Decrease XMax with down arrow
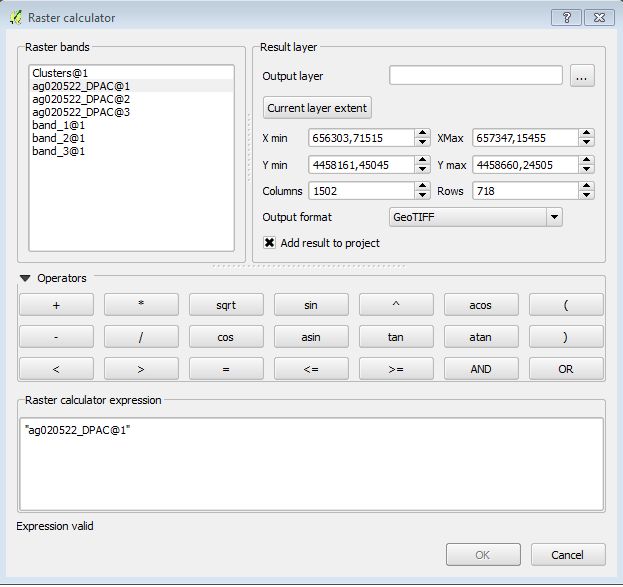Viewport: 623px width, 587px height. tap(586, 142)
